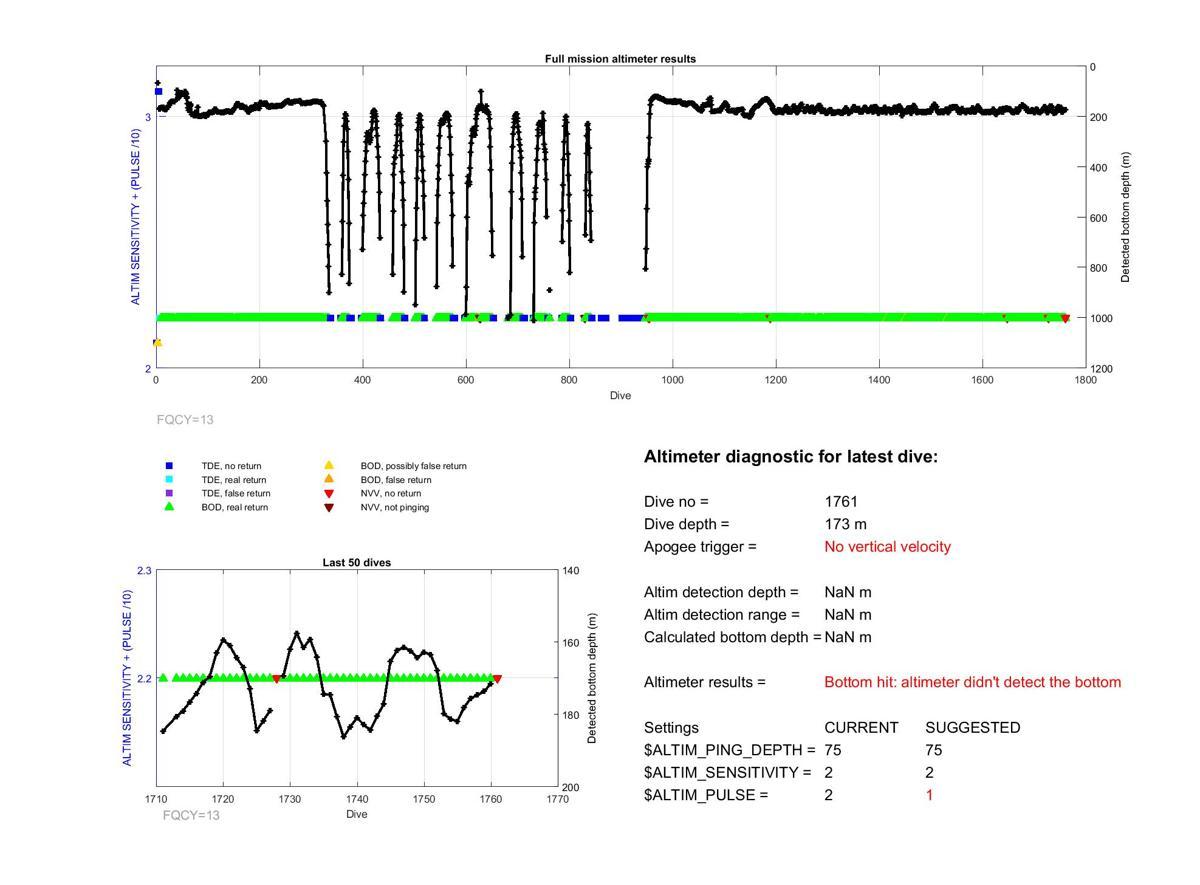
Task: Select the red 'Bottom hit: altimeter didn't detect the bottom' message
Action: [973, 682]
